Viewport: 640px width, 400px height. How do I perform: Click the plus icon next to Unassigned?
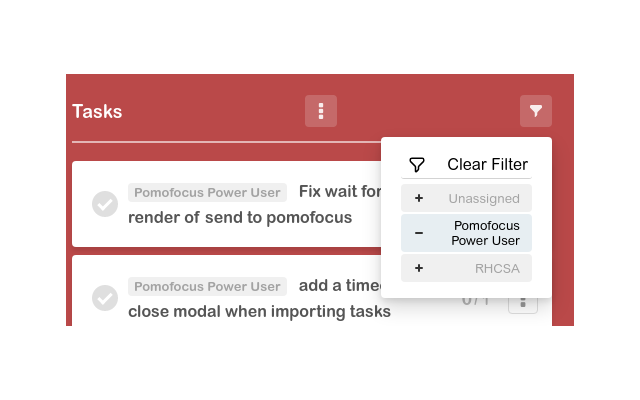click(x=419, y=198)
